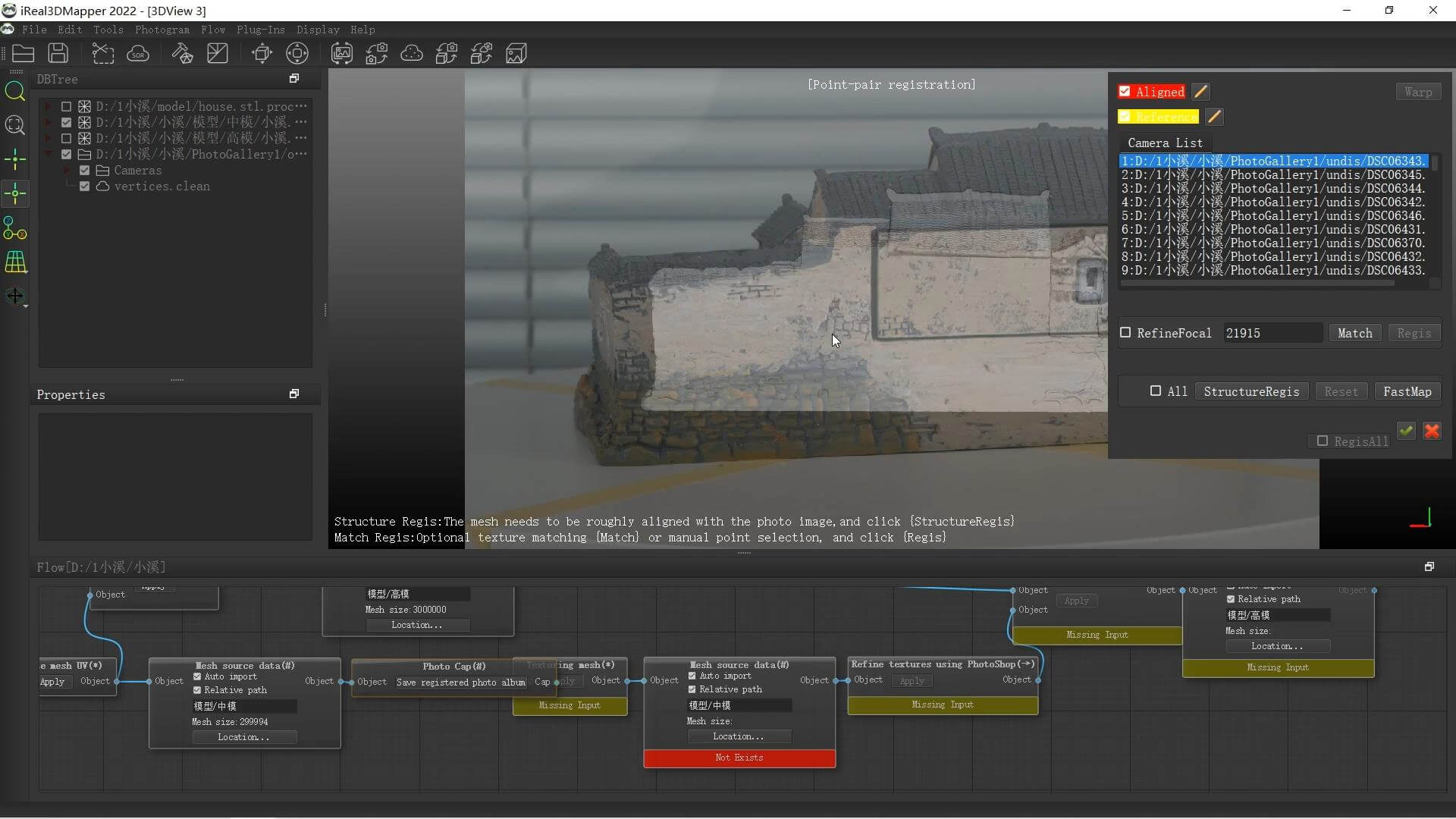Select the connected nodes tool in sidebar

click(15, 227)
